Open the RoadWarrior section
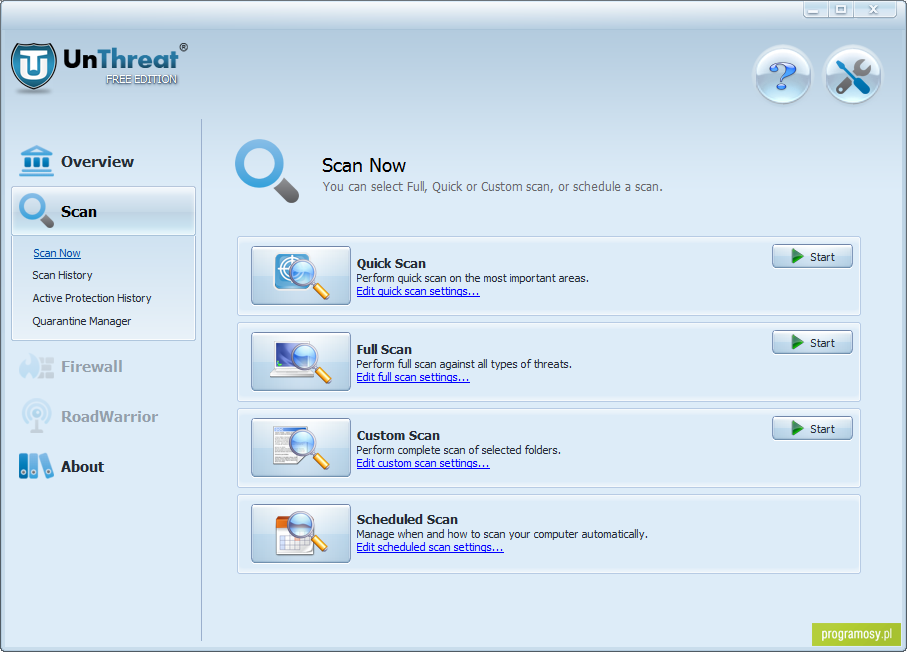Viewport: 907px width, 652px height. [x=109, y=417]
